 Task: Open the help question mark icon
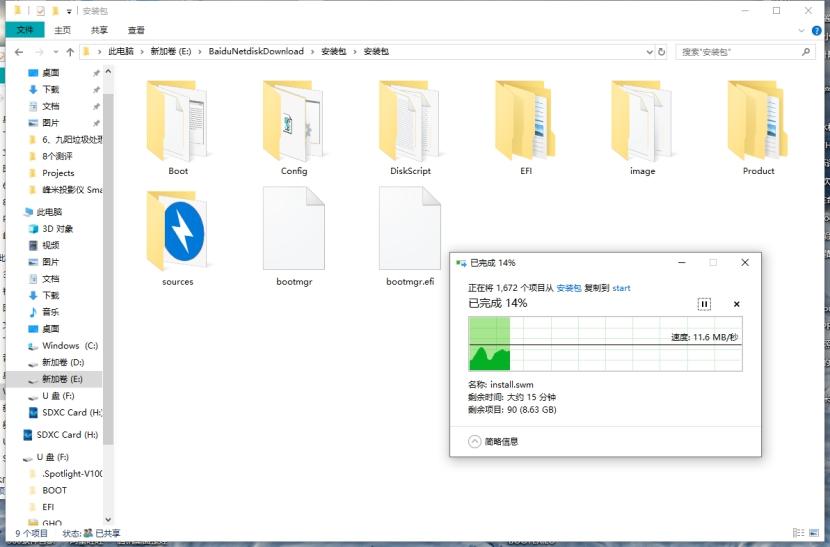tap(817, 31)
